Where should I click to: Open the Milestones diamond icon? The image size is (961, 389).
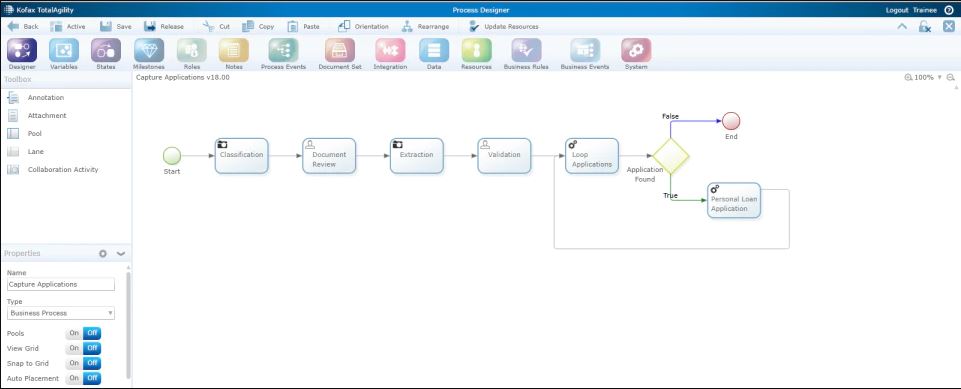[149, 50]
